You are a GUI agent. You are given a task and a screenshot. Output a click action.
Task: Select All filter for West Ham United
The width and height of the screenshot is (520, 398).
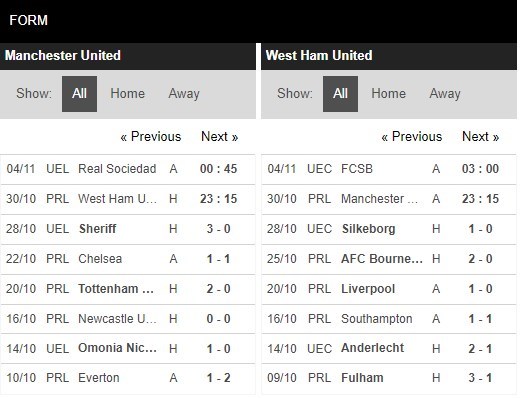pos(340,94)
